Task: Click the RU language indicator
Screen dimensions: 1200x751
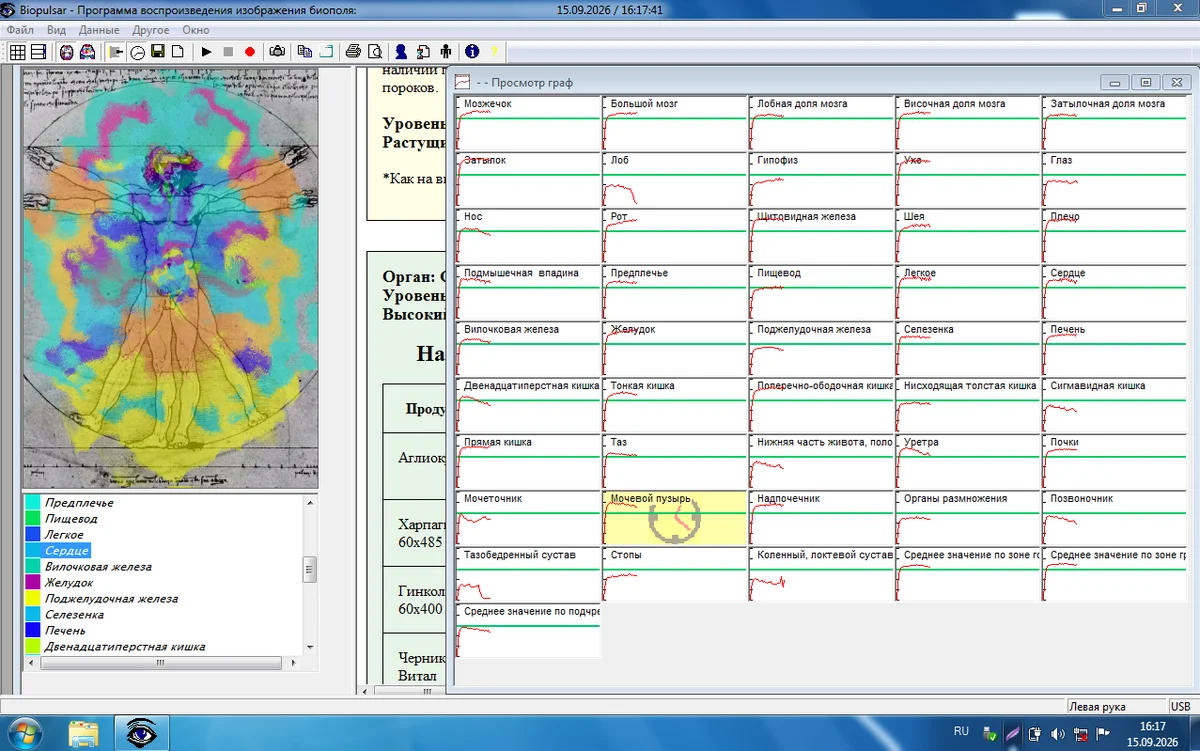Action: point(961,731)
